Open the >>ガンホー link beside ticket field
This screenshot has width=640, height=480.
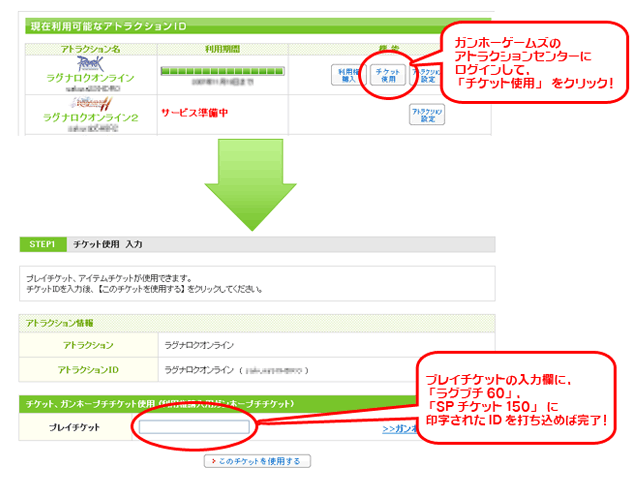[x=401, y=429]
